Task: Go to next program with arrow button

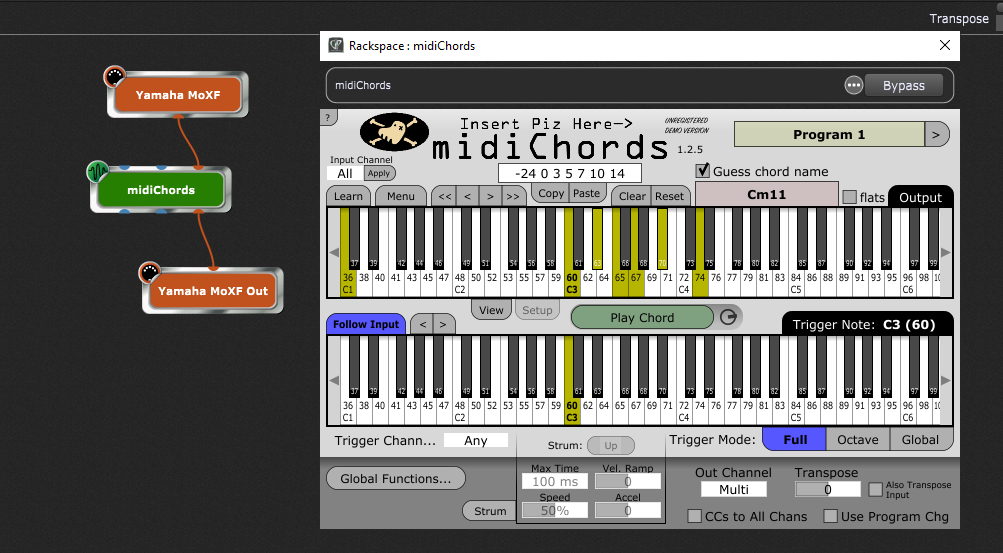Action: pos(936,134)
